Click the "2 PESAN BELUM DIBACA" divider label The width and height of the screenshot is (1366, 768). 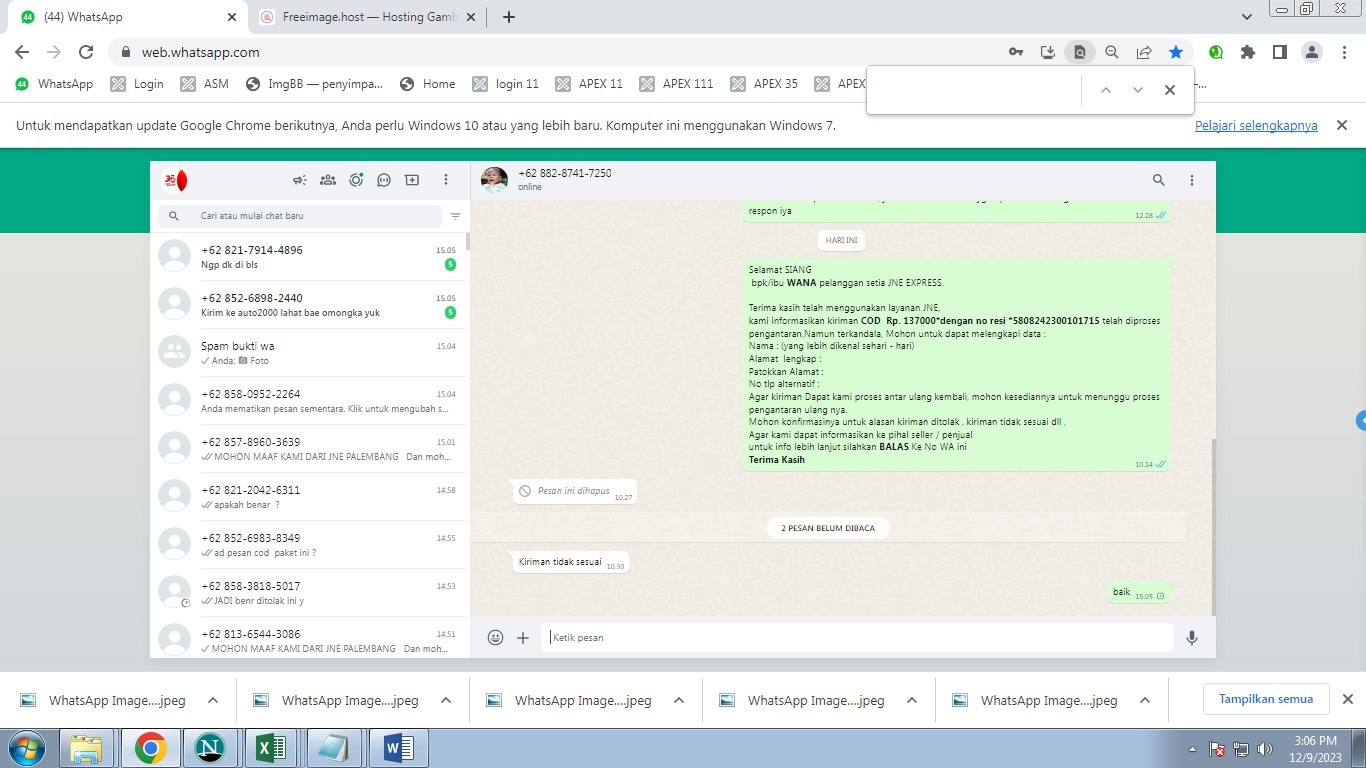pos(828,528)
